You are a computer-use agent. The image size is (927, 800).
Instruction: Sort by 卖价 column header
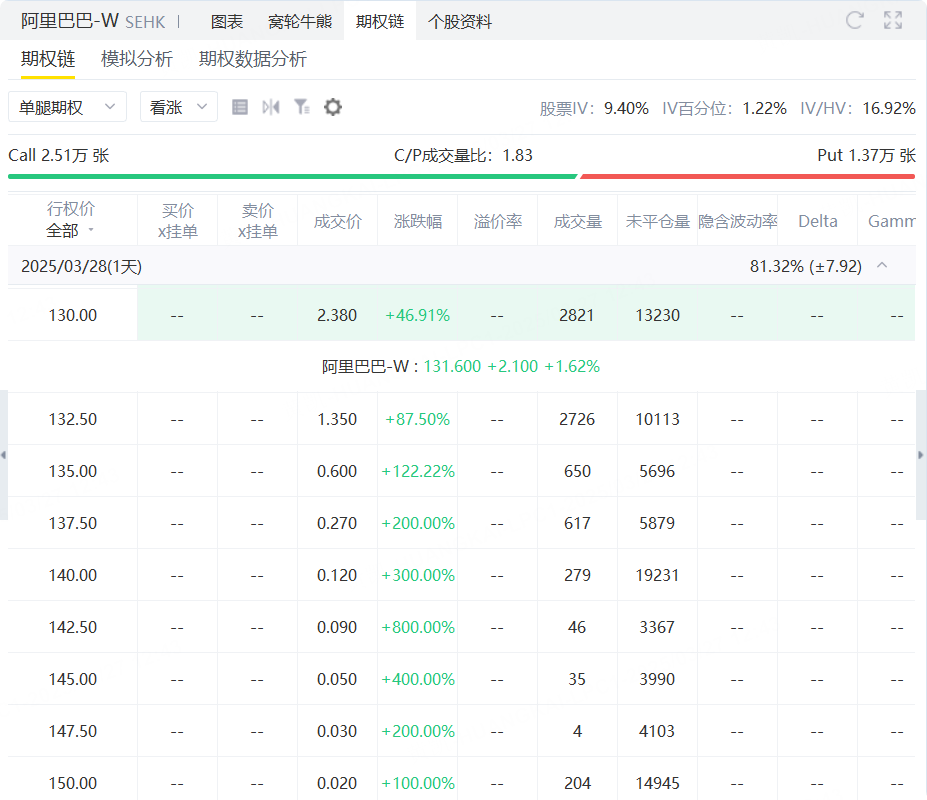[258, 221]
